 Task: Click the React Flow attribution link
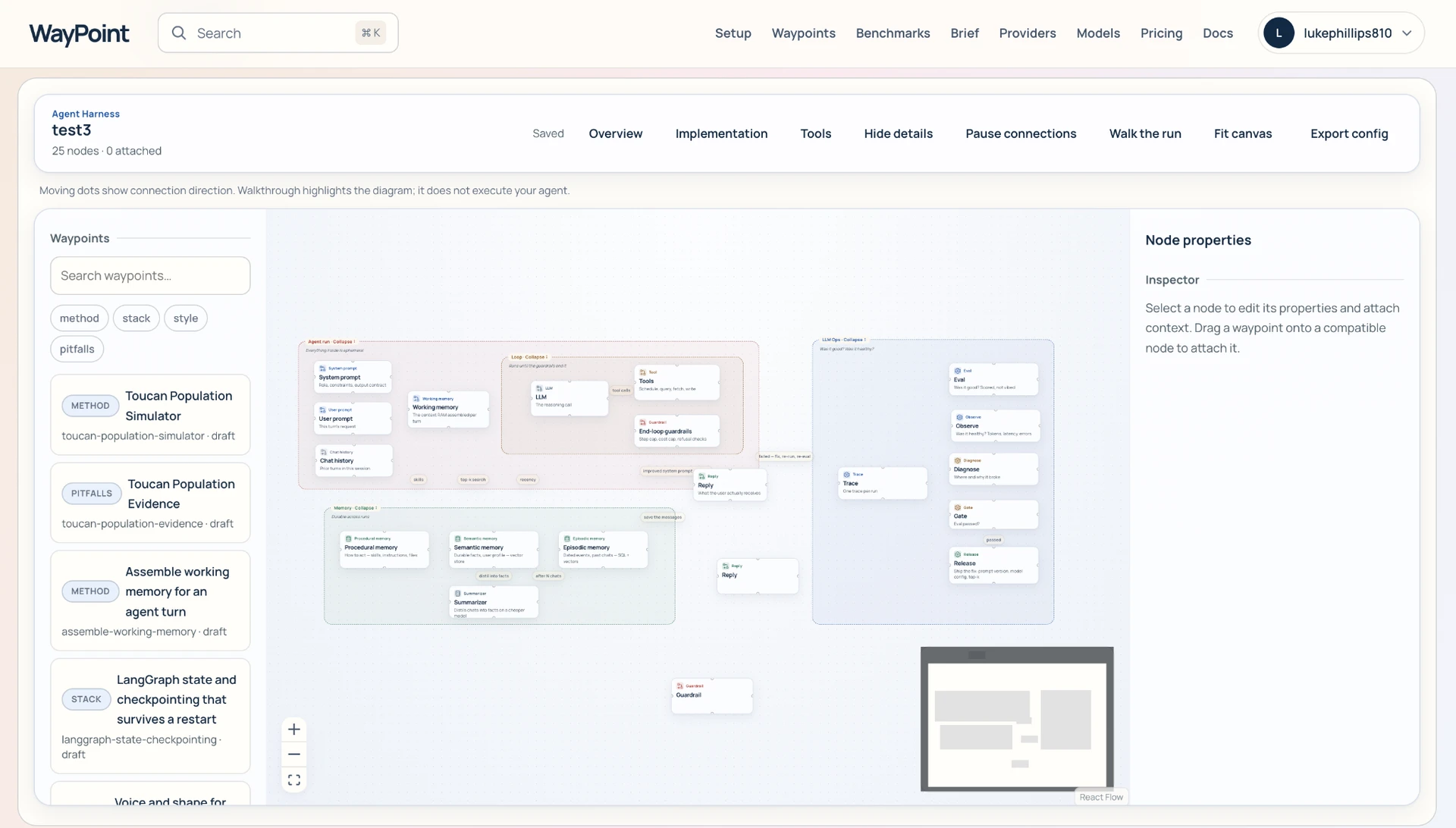pyautogui.click(x=1101, y=797)
